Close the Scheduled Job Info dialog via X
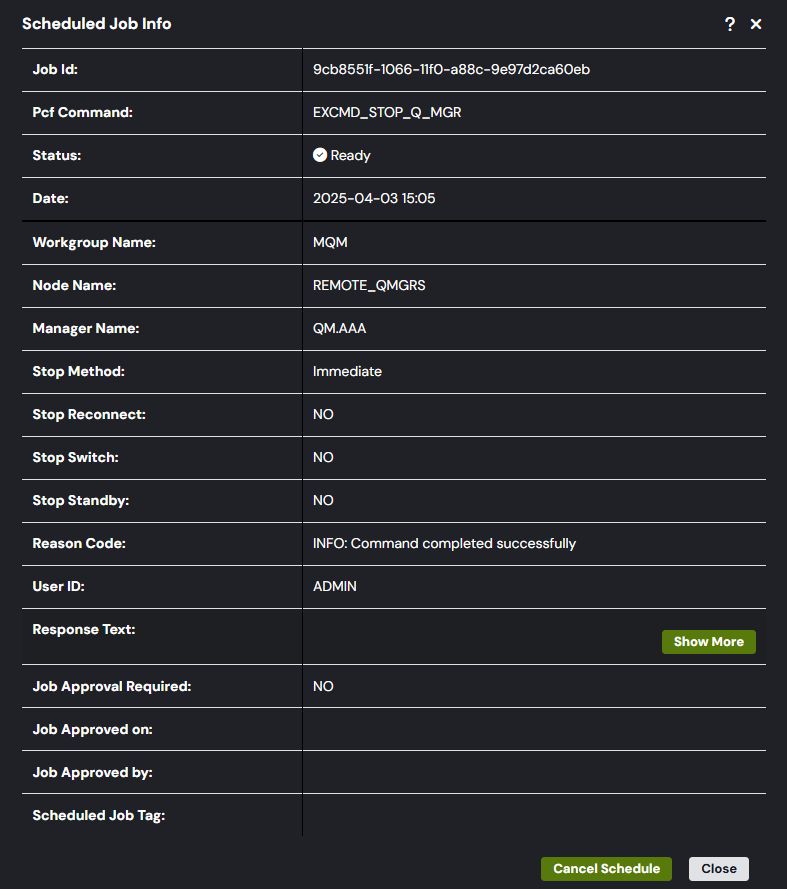Viewport: 787px width, 889px height. click(756, 23)
